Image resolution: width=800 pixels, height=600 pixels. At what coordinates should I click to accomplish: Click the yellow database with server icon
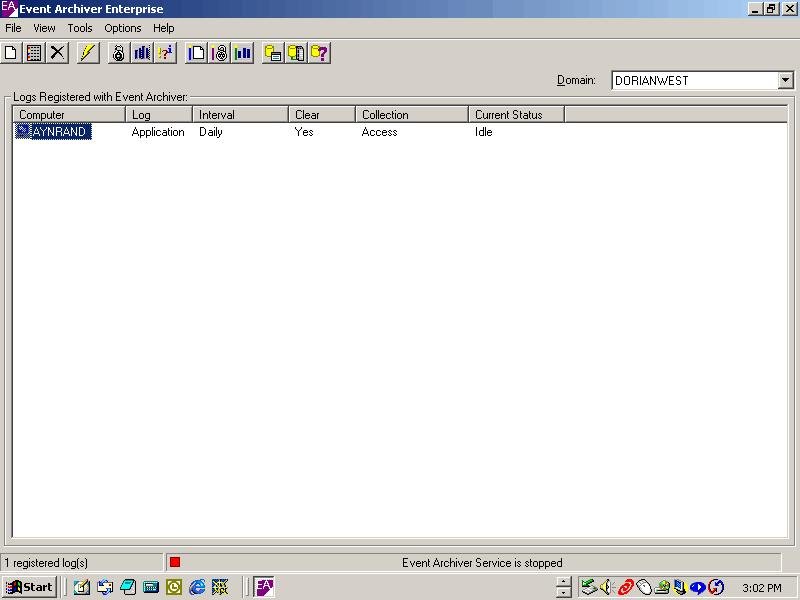pyautogui.click(x=296, y=53)
